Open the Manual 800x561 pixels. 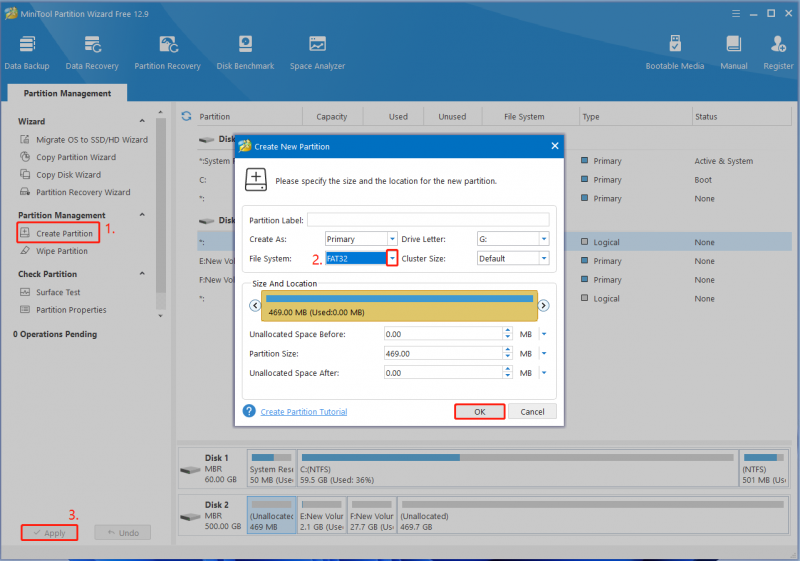[x=734, y=52]
